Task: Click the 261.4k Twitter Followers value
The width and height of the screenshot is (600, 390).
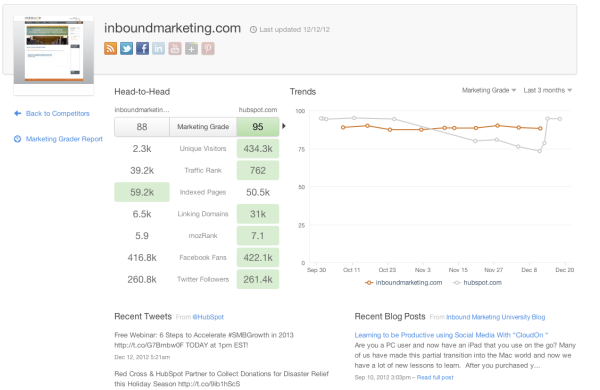Action: 258,279
